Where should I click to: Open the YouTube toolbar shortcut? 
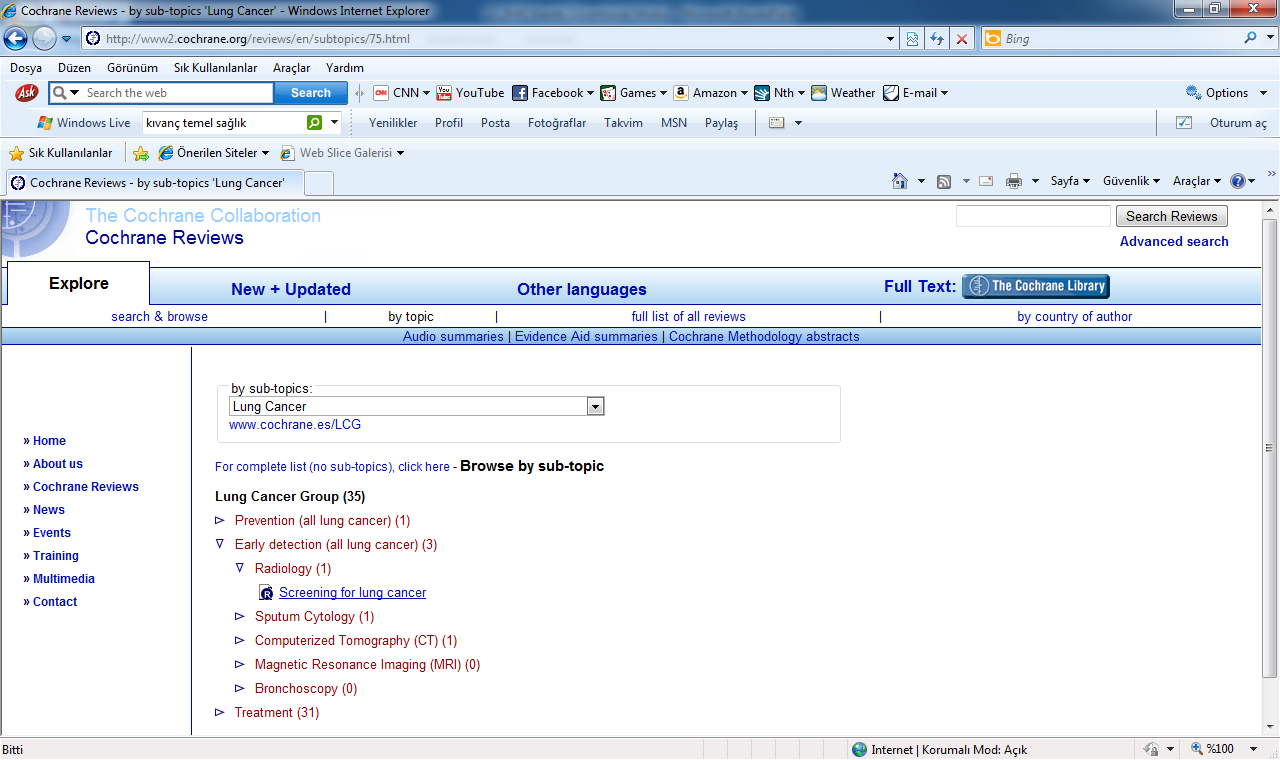[470, 93]
